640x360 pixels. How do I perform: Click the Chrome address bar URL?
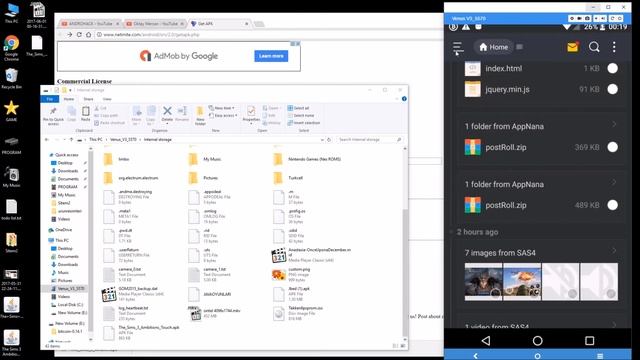(151, 35)
